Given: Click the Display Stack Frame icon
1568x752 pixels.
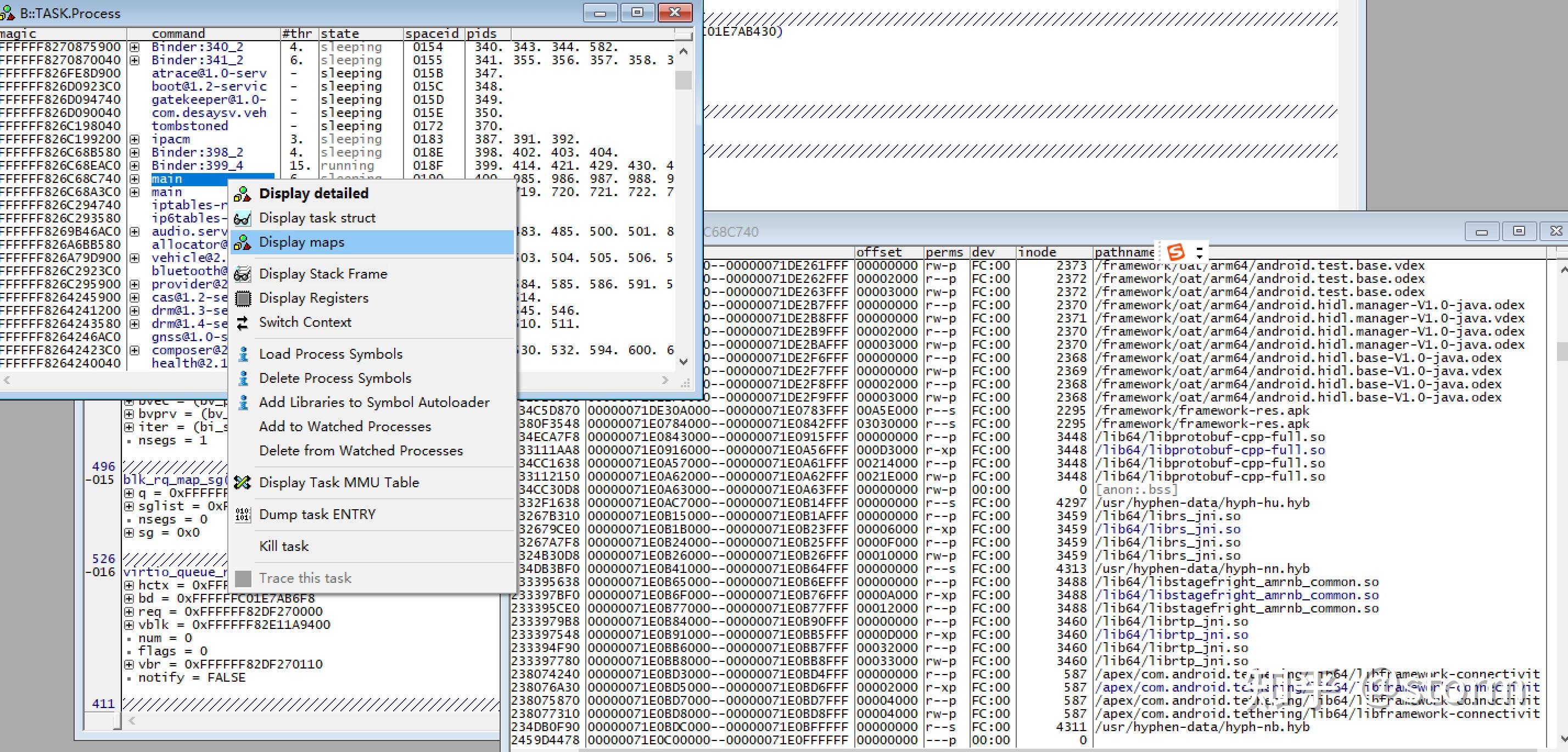Looking at the screenshot, I should click(242, 274).
